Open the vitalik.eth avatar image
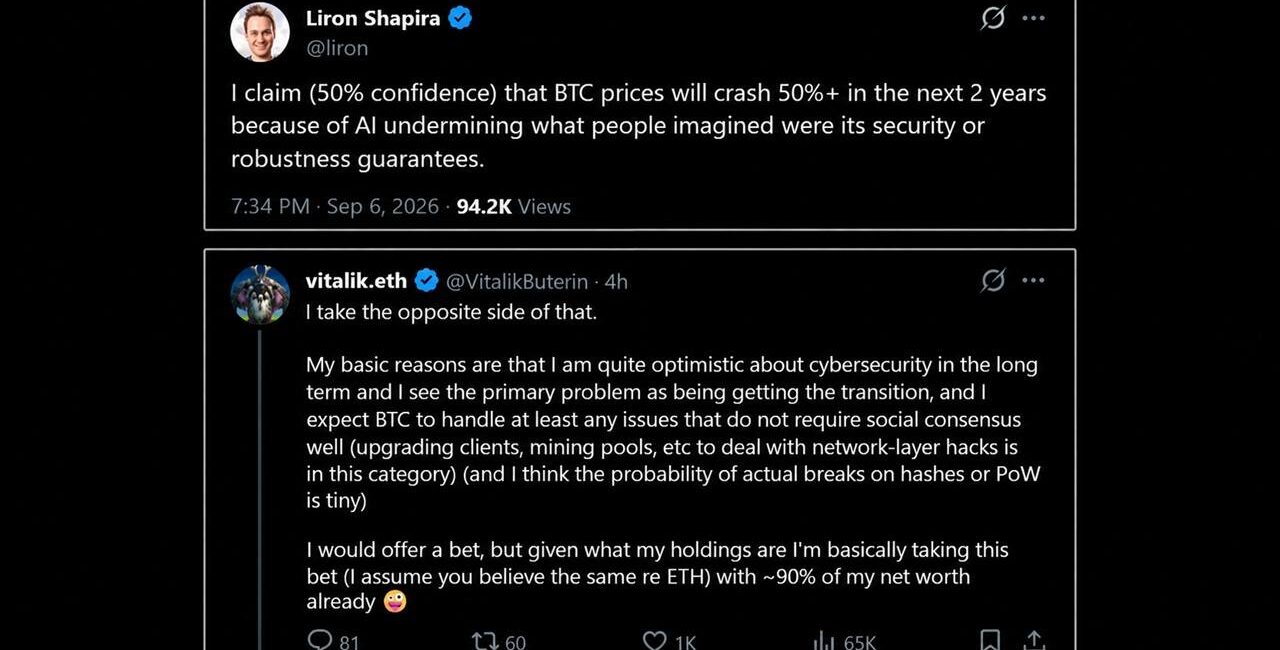This screenshot has width=1280, height=650. (x=260, y=295)
